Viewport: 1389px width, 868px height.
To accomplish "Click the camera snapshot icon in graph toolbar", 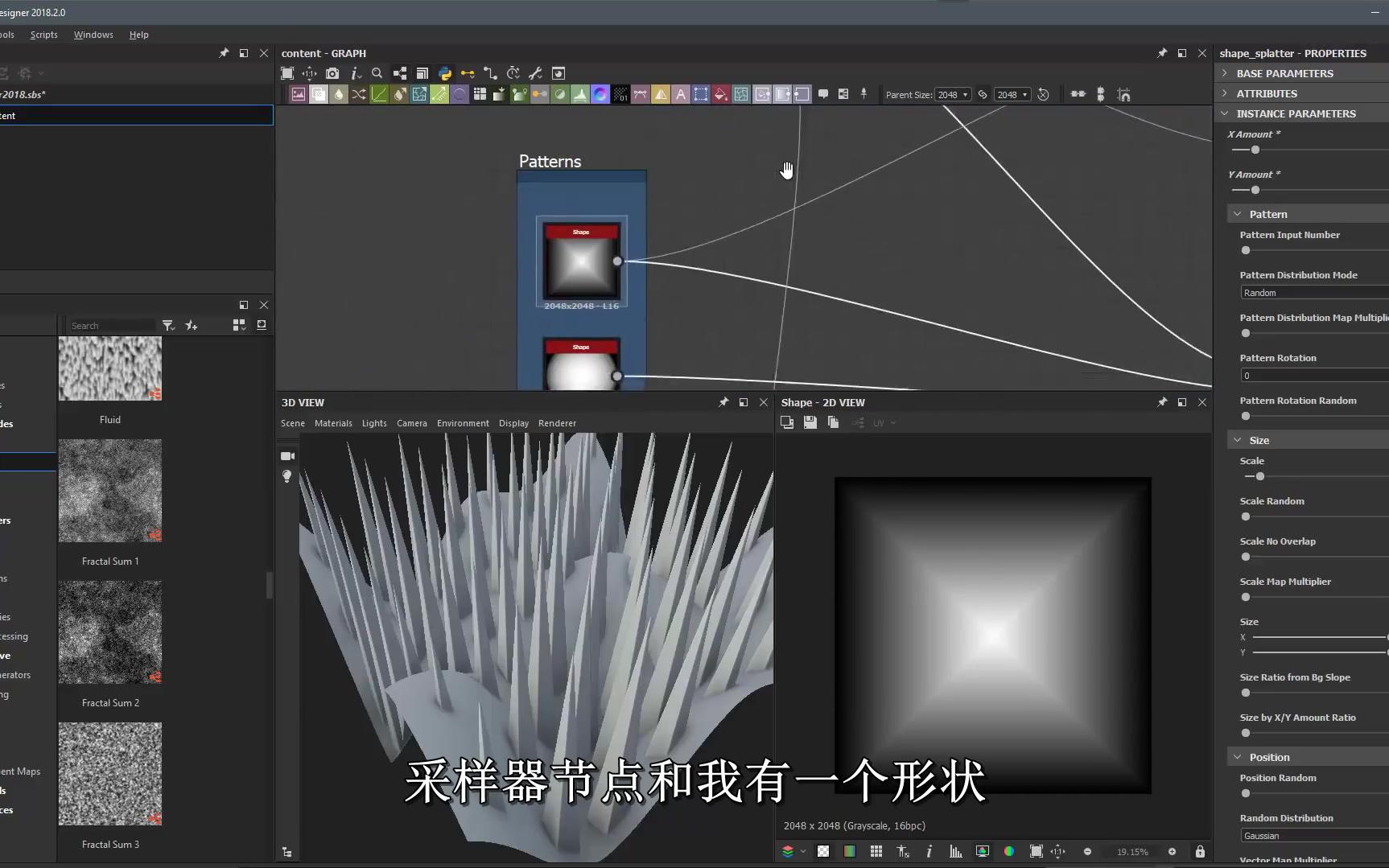I will click(x=332, y=73).
